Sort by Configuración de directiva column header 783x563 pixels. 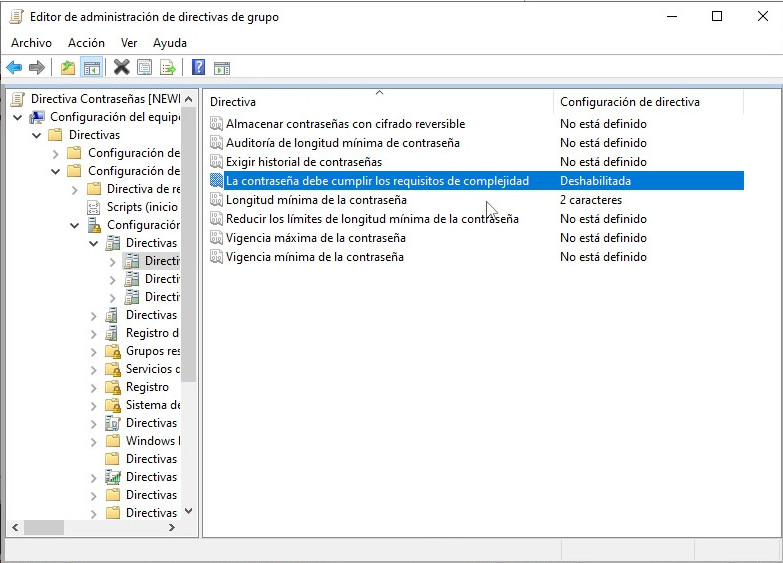pyautogui.click(x=629, y=102)
